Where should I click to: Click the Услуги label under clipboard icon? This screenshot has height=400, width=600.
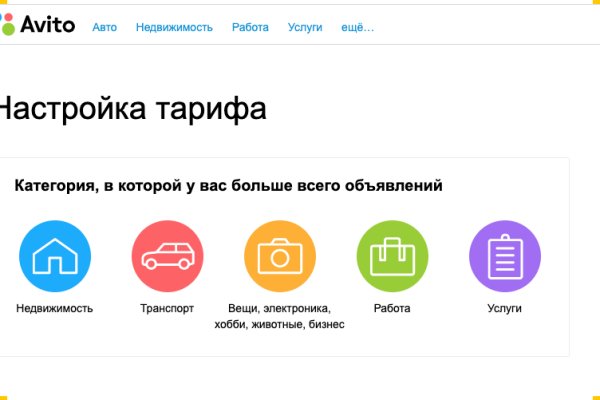click(505, 308)
